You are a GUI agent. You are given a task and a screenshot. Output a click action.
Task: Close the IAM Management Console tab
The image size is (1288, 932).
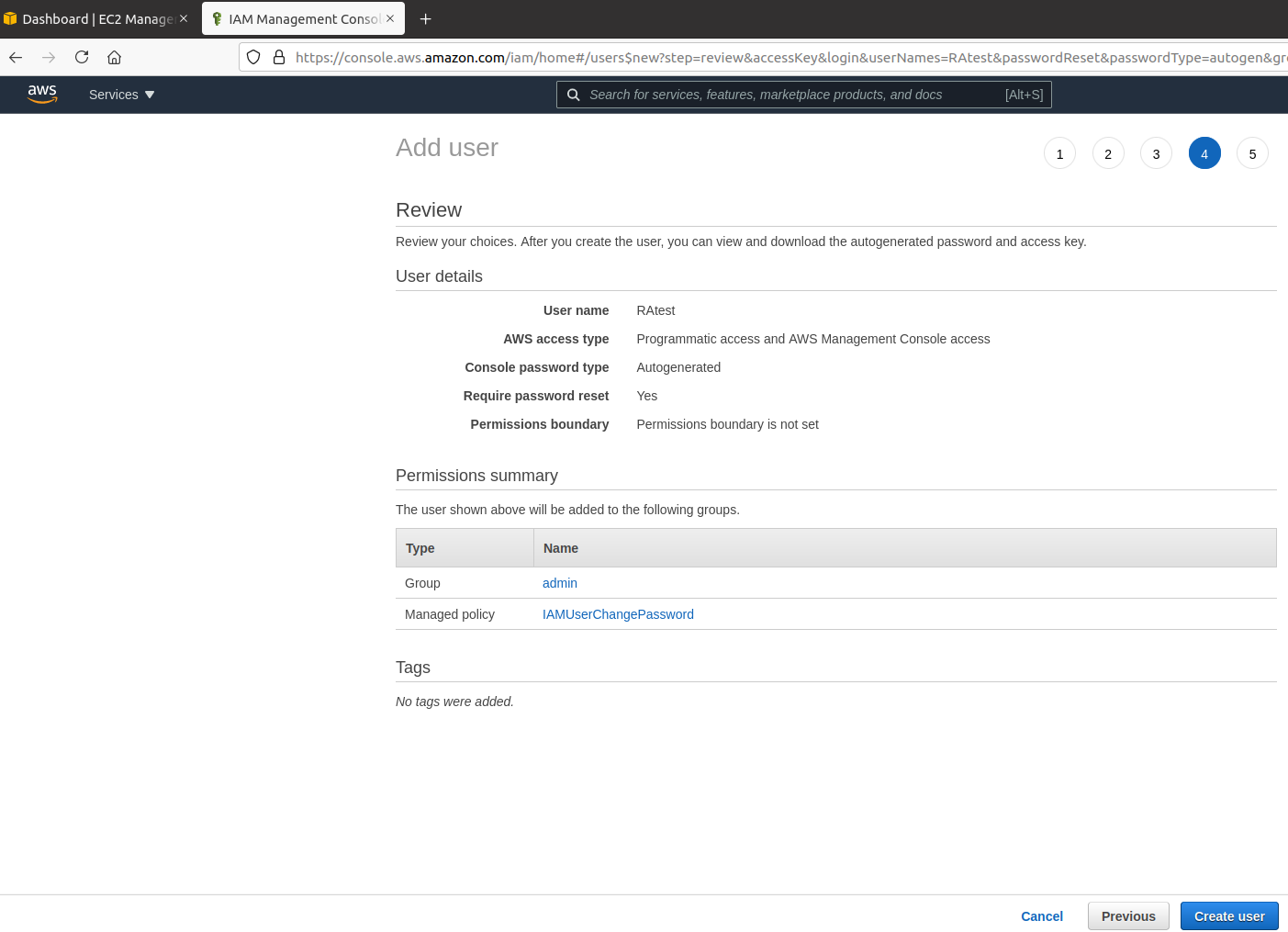[390, 18]
